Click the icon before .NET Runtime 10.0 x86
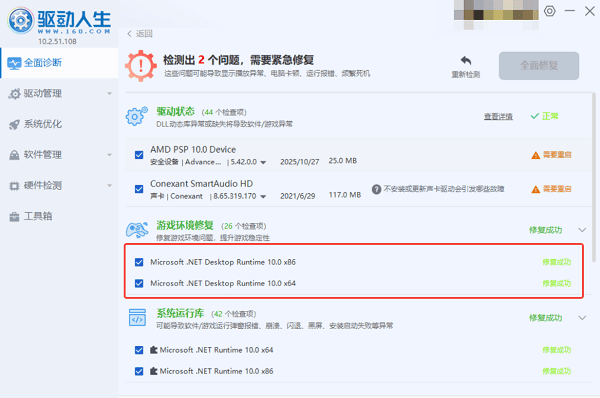The height and width of the screenshot is (398, 600). [154, 371]
